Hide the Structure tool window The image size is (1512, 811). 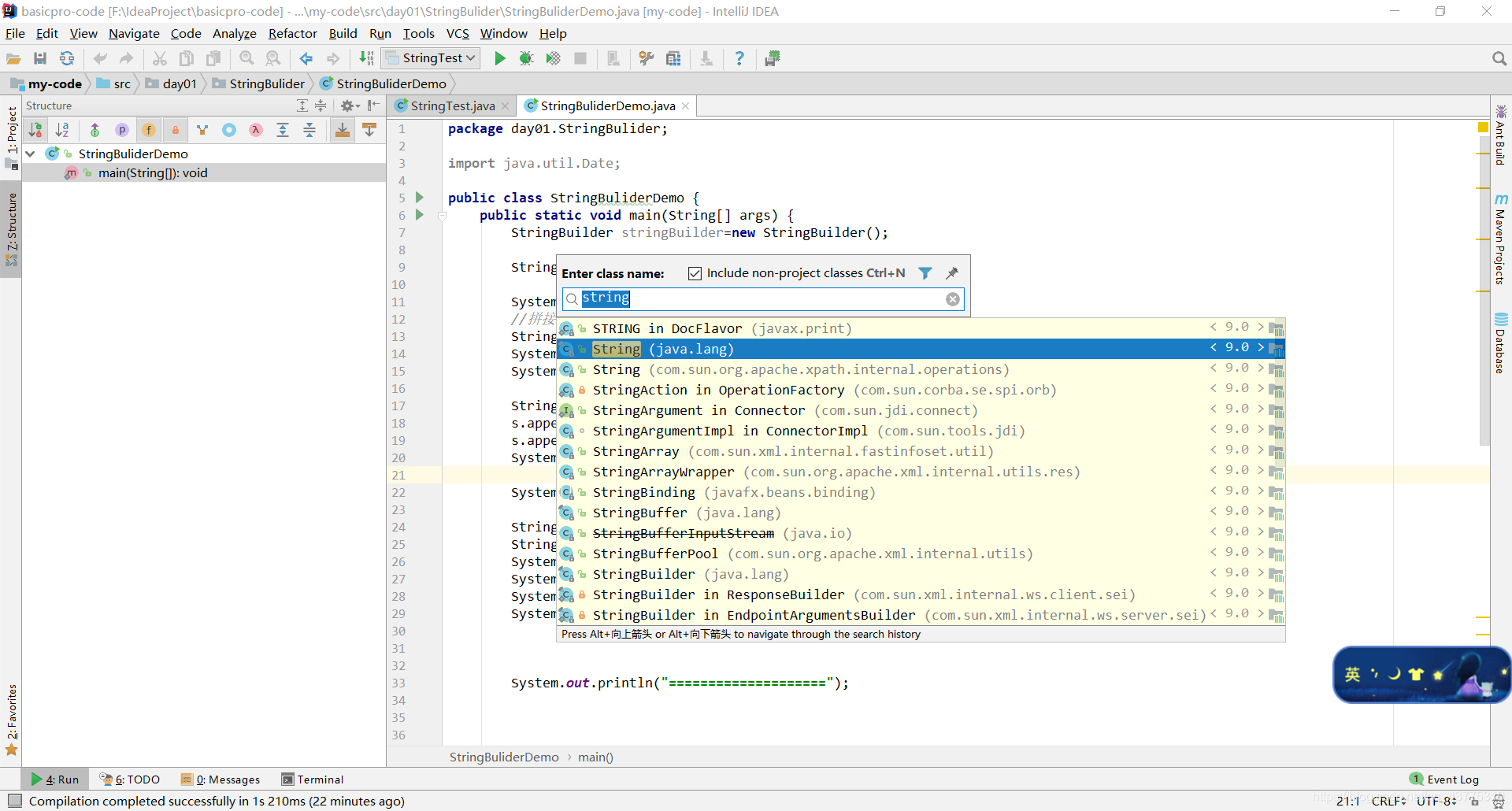(x=374, y=106)
